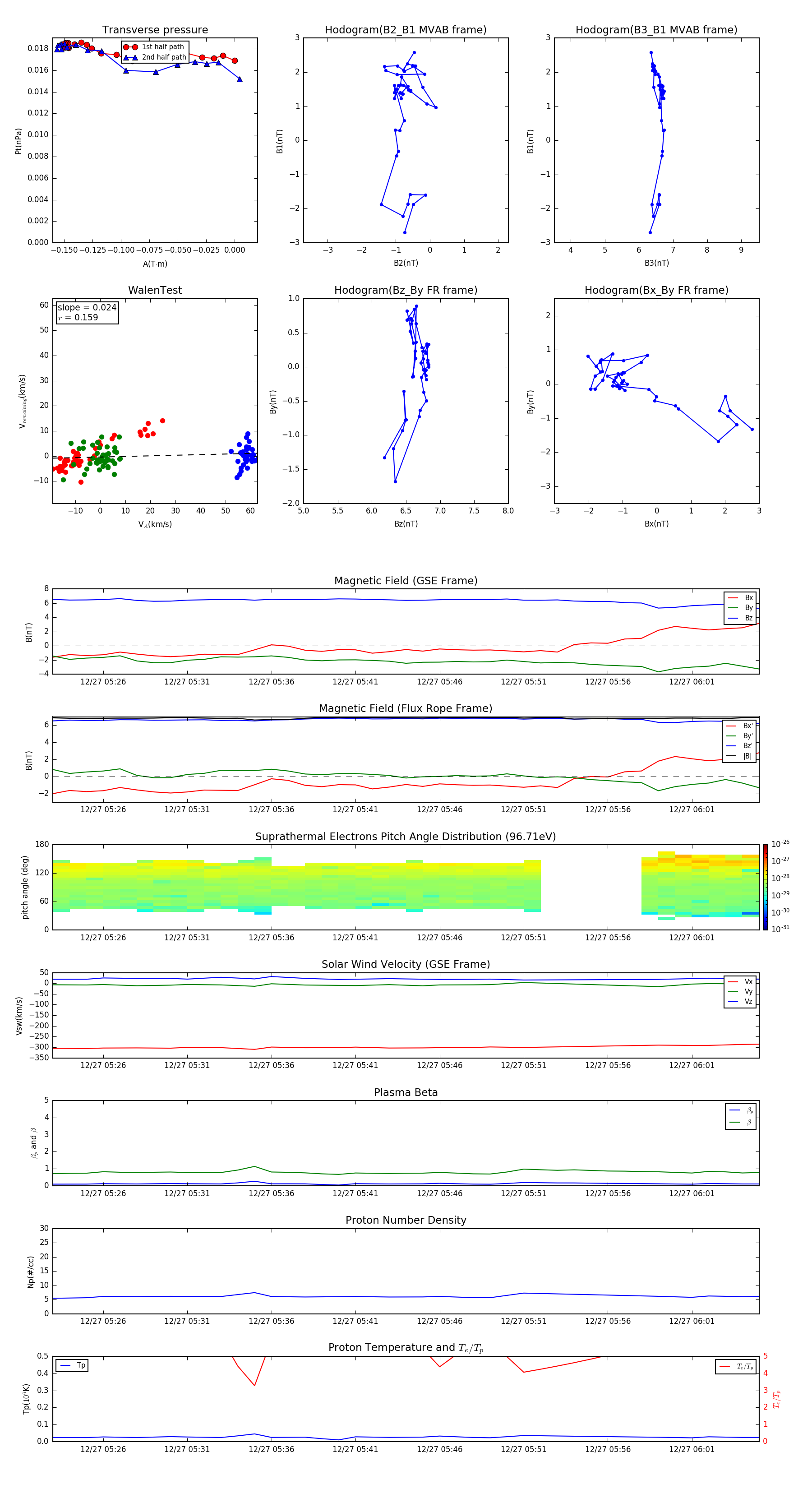The height and width of the screenshot is (1489, 812).
Task: Click the Tp legend box
Action: pos(72,1366)
